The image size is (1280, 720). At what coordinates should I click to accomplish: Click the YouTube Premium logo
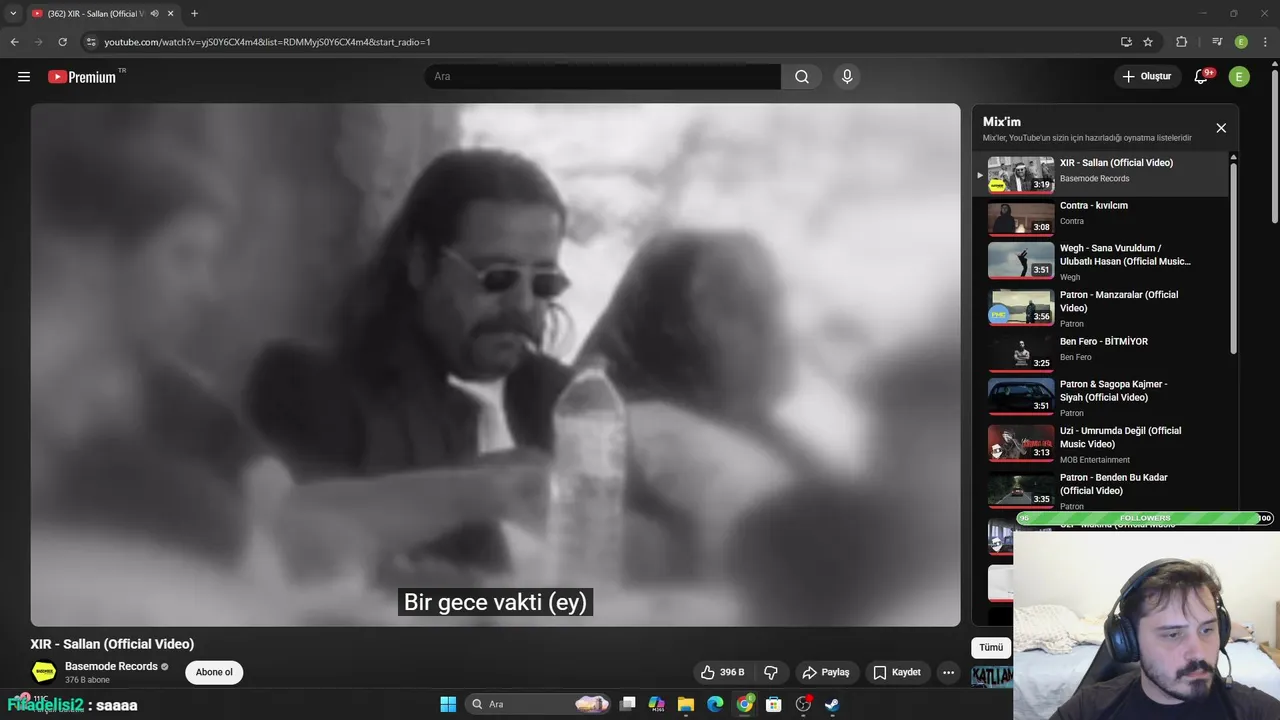(x=82, y=77)
